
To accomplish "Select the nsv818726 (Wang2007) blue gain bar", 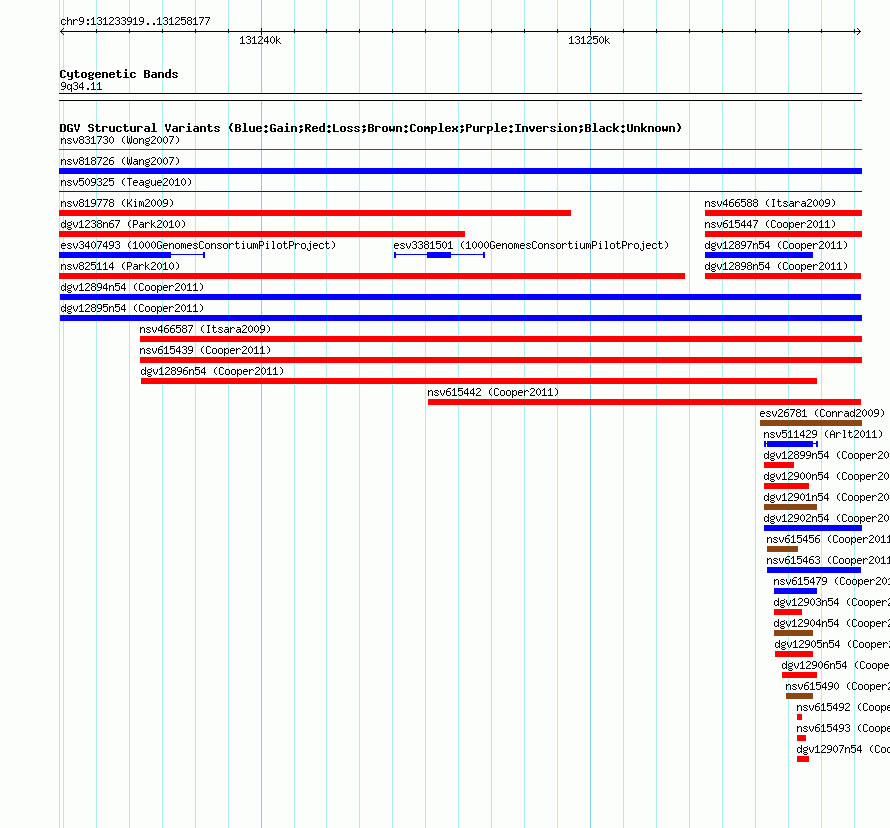I will pos(460,171).
